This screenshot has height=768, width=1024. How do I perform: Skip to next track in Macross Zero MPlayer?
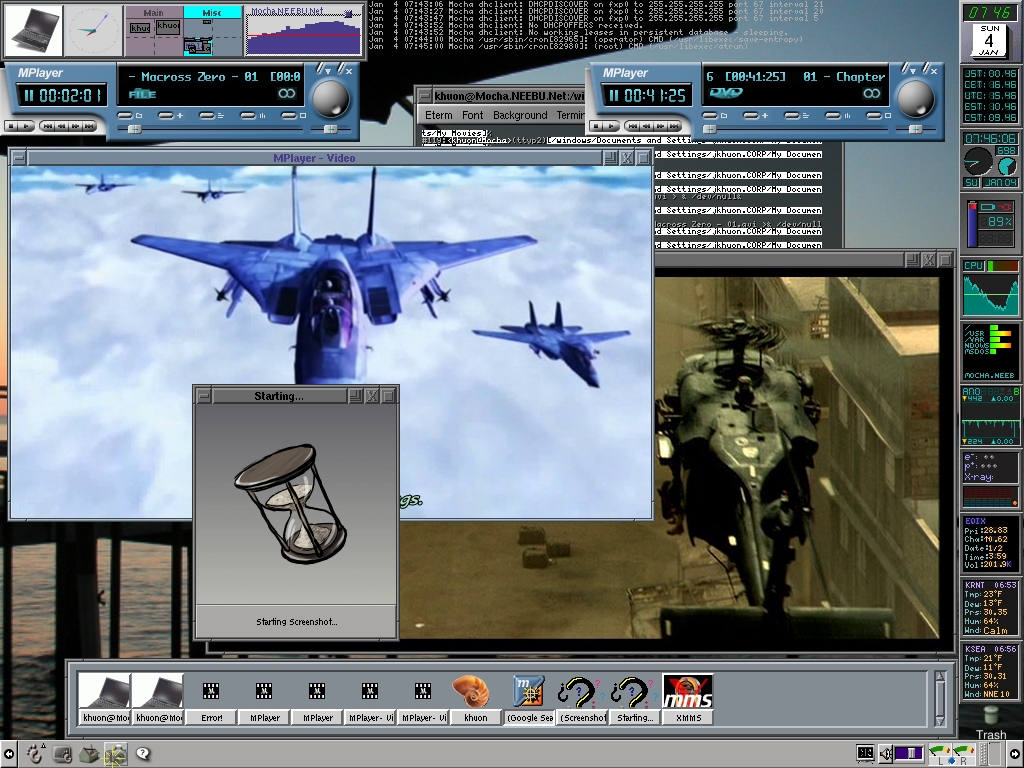click(89, 126)
